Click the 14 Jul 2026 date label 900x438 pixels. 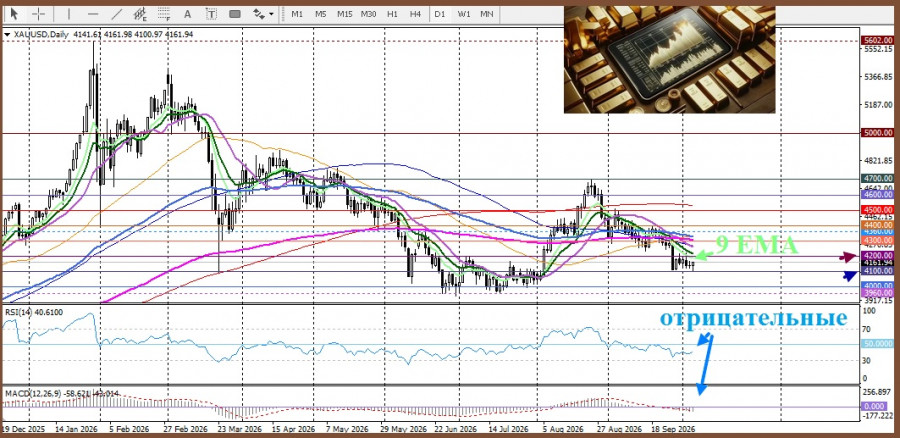click(508, 429)
